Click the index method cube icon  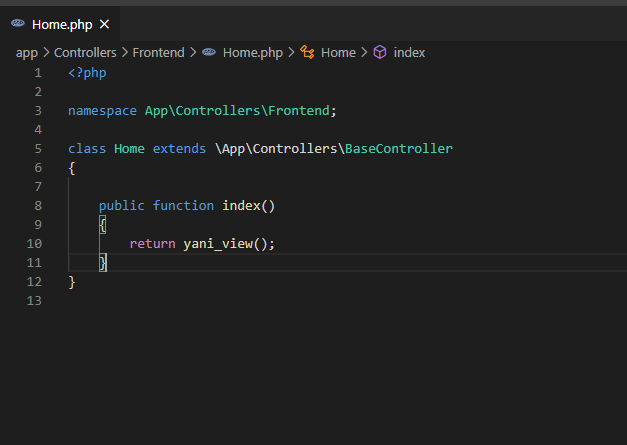click(x=380, y=52)
